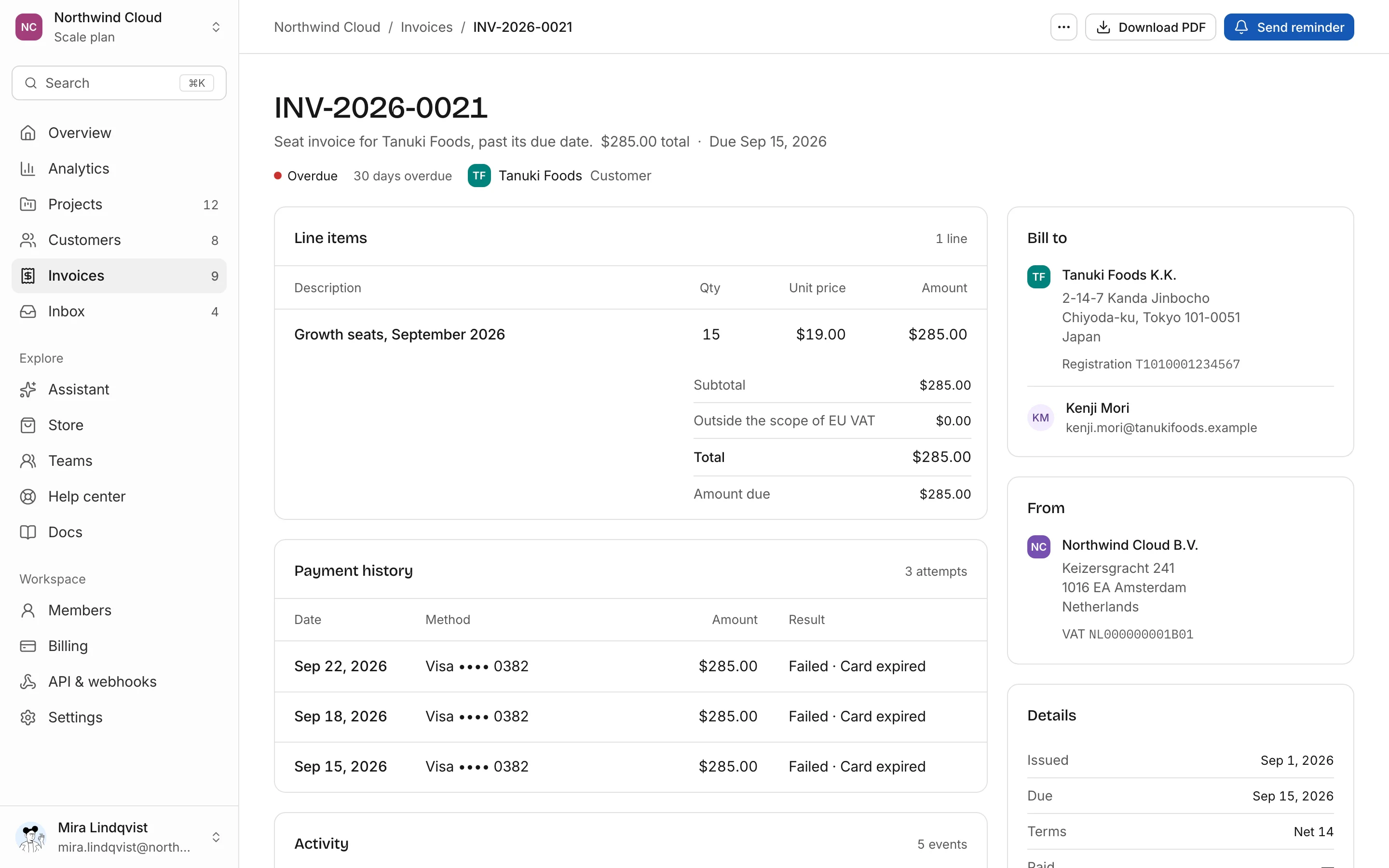The width and height of the screenshot is (1389, 868).
Task: Click the Download PDF button
Action: click(1150, 27)
